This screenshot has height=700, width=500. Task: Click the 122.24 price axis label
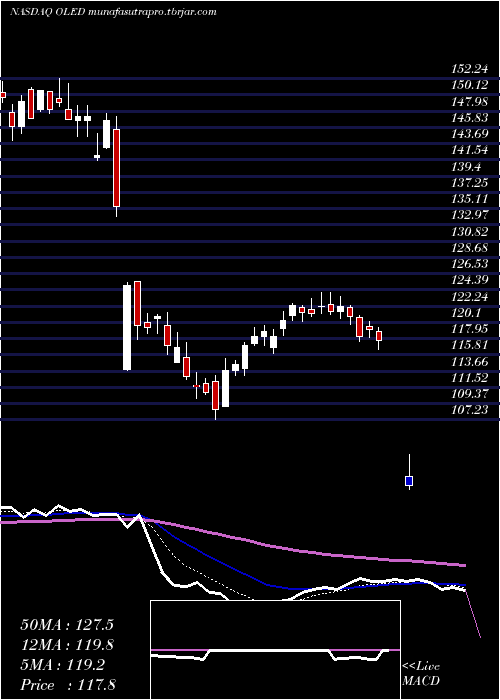[x=469, y=296]
